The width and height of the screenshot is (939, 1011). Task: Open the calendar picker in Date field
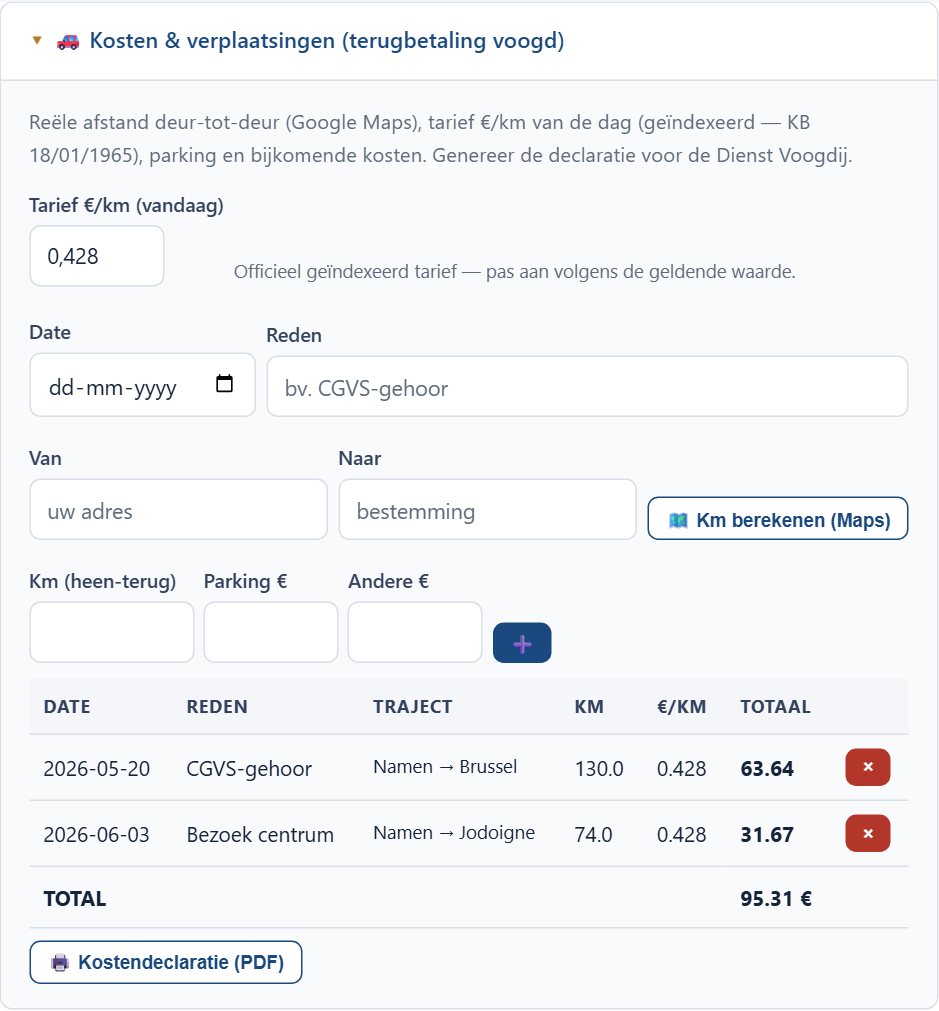(224, 384)
